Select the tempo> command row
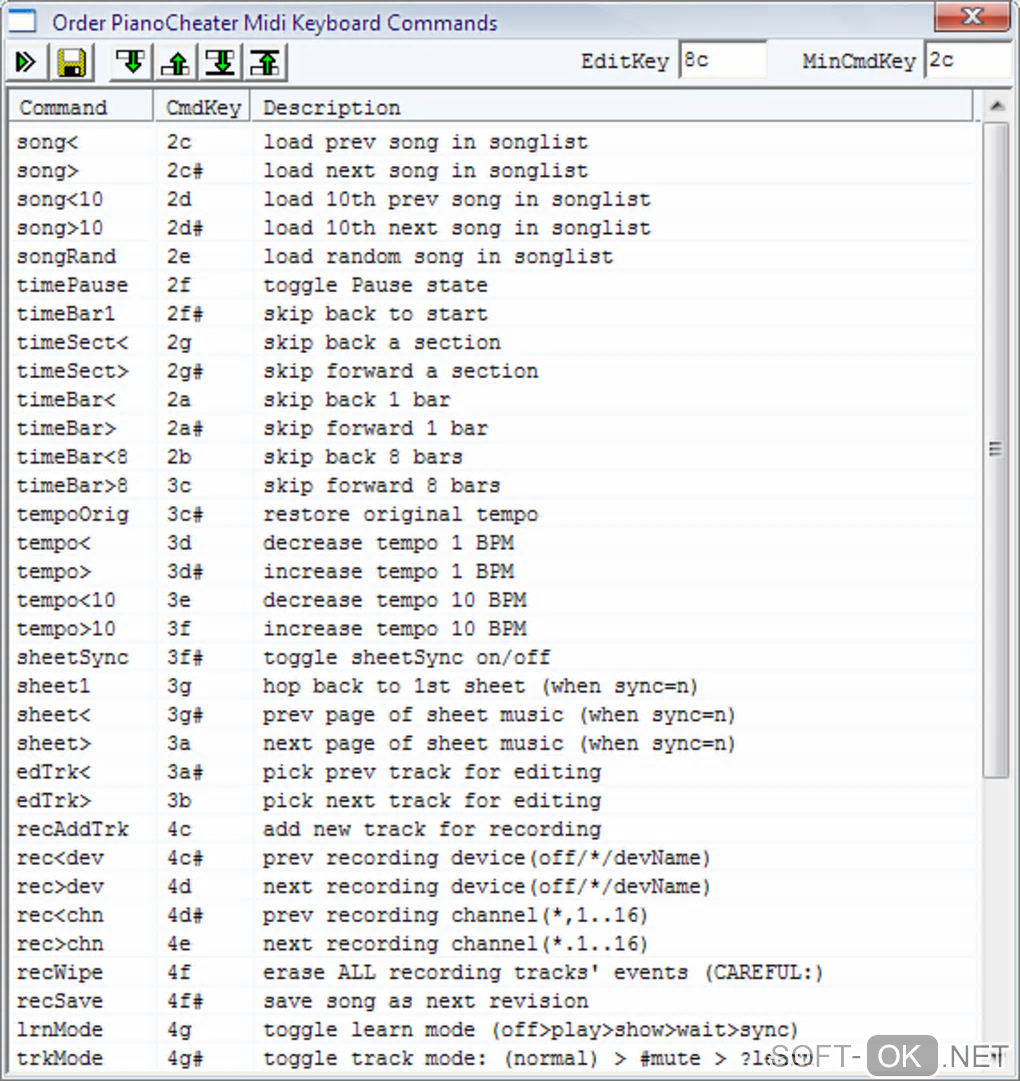 click(495, 572)
